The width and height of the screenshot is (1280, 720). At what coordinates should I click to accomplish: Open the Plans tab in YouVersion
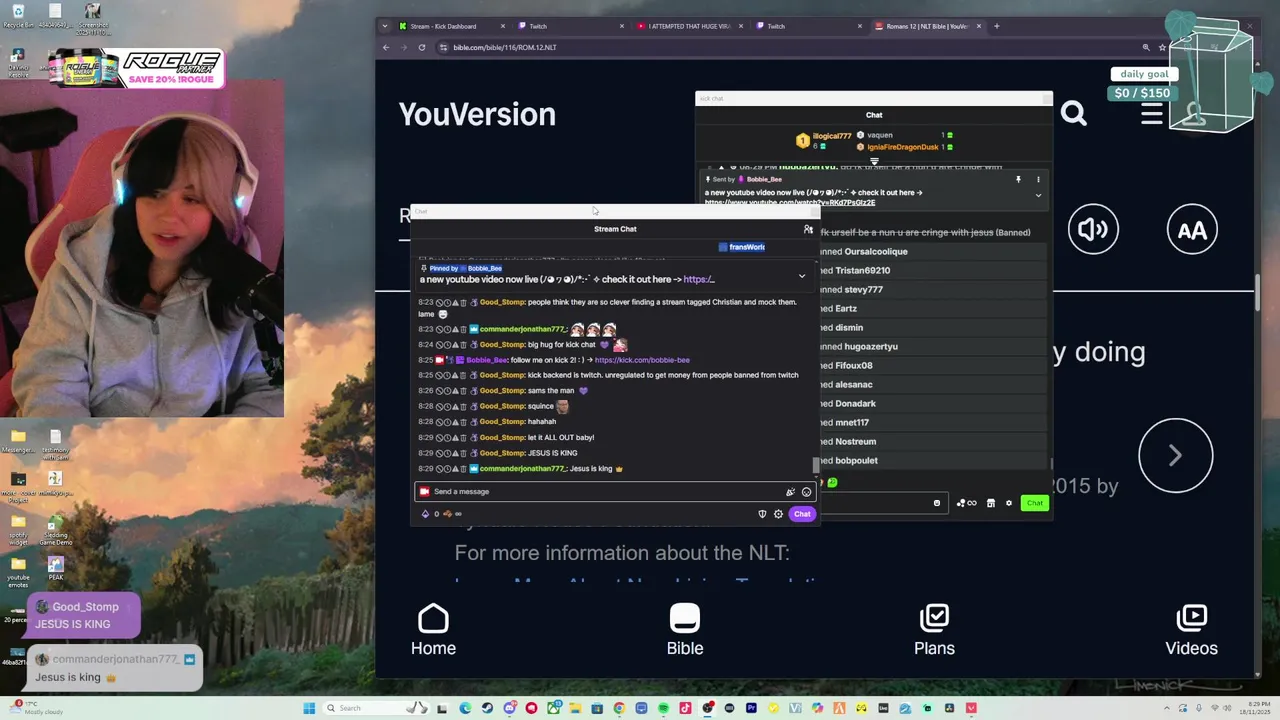pyautogui.click(x=934, y=630)
